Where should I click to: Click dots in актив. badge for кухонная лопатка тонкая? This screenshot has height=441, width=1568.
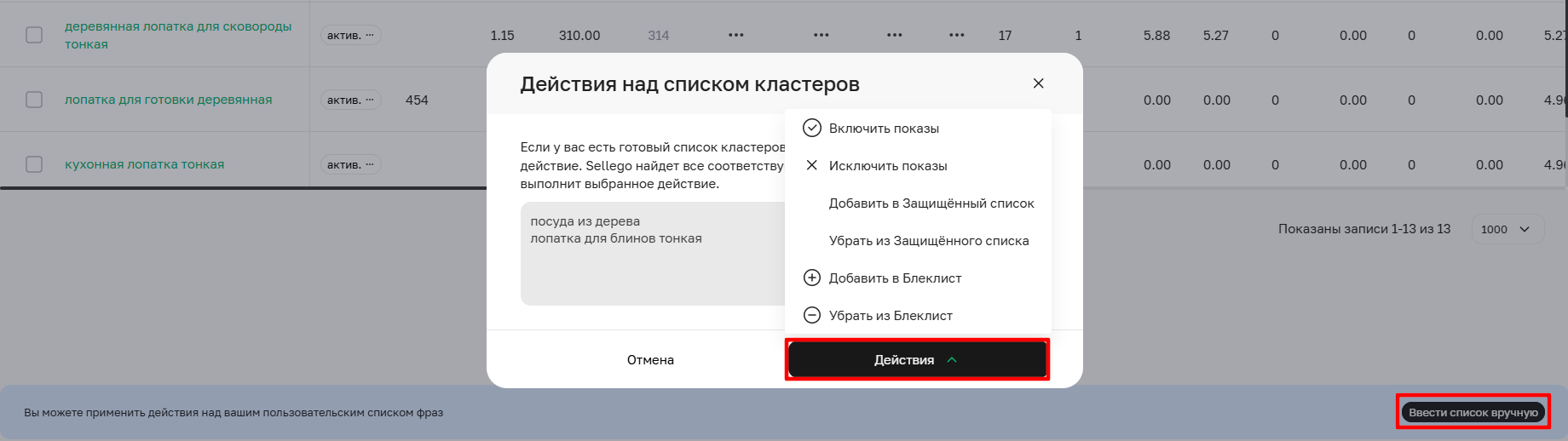(370, 164)
